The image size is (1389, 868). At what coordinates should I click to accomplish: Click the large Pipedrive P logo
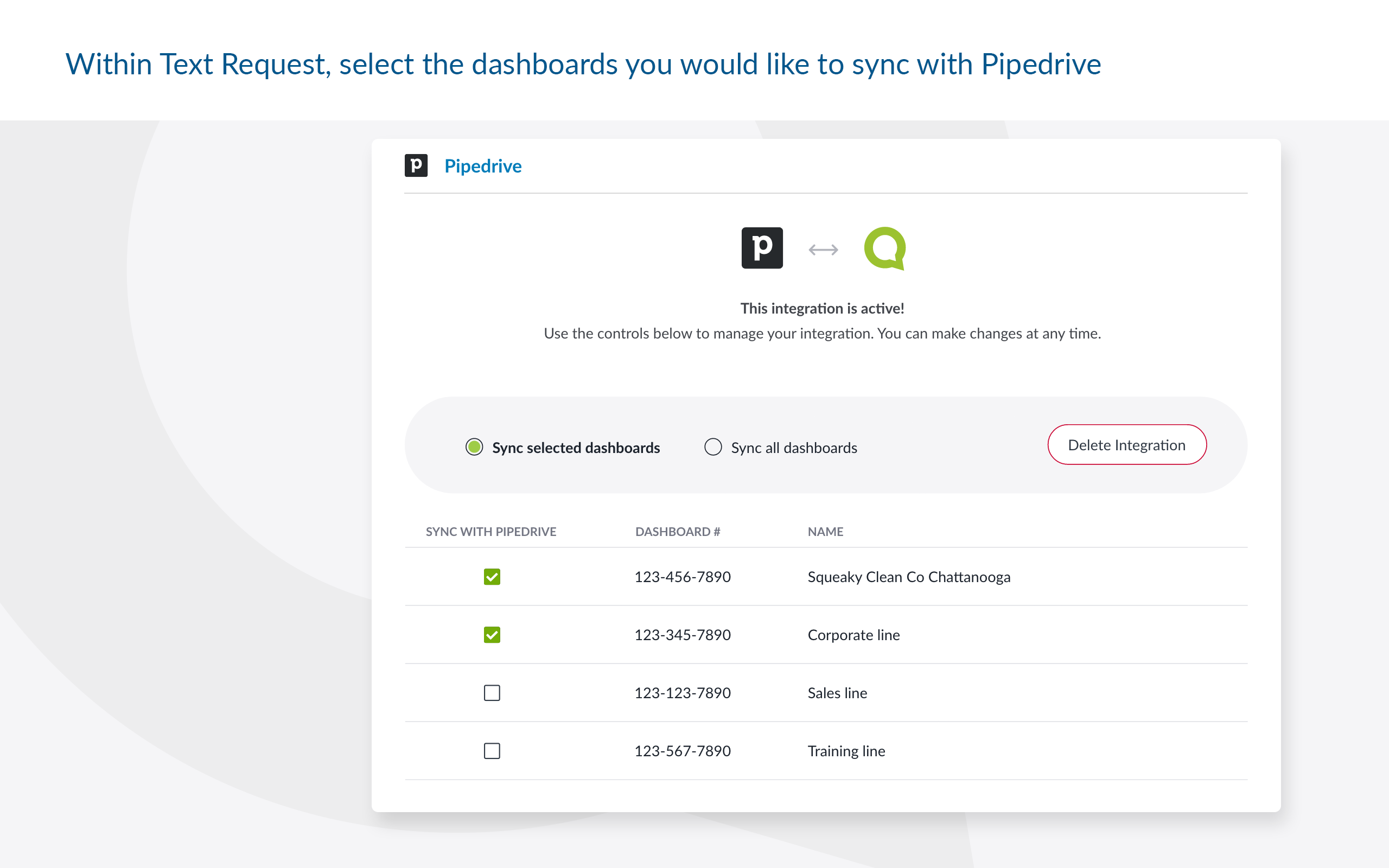pyautogui.click(x=762, y=248)
